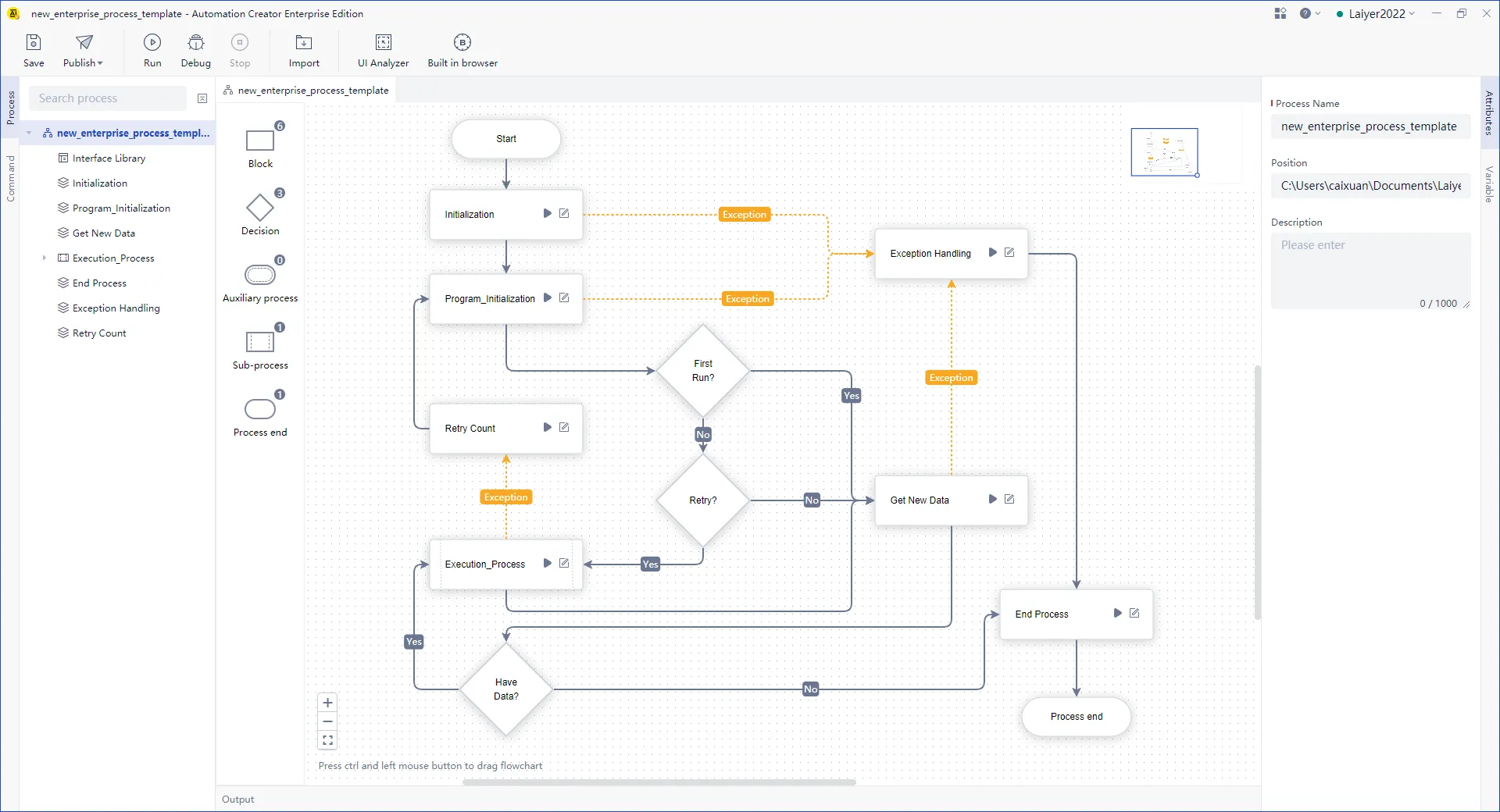Switch to the Process side tab
Viewport: 1500px width, 812px height.
click(x=10, y=108)
